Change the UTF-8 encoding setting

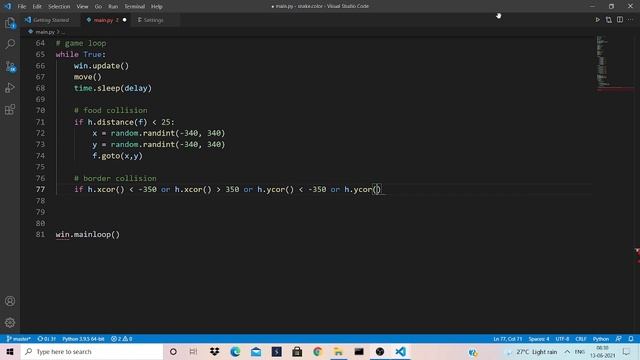tap(562, 339)
